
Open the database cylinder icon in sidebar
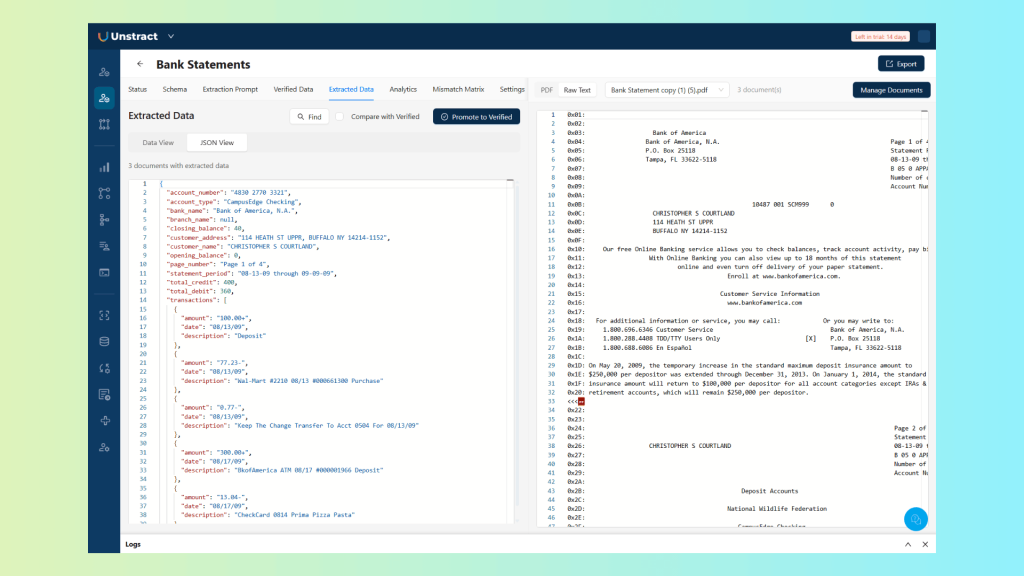(104, 341)
